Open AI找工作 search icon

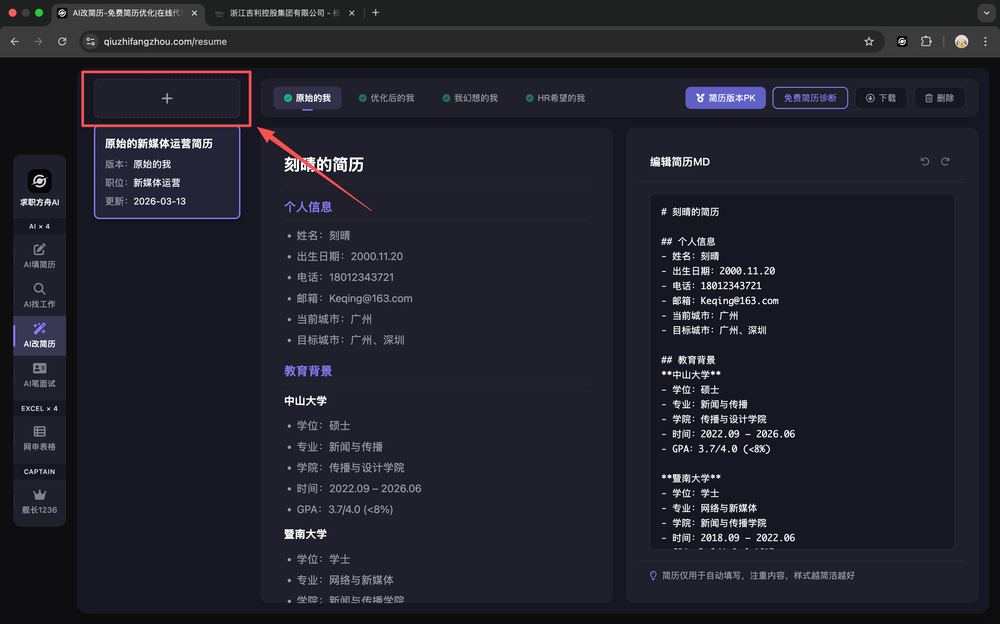[x=40, y=295]
